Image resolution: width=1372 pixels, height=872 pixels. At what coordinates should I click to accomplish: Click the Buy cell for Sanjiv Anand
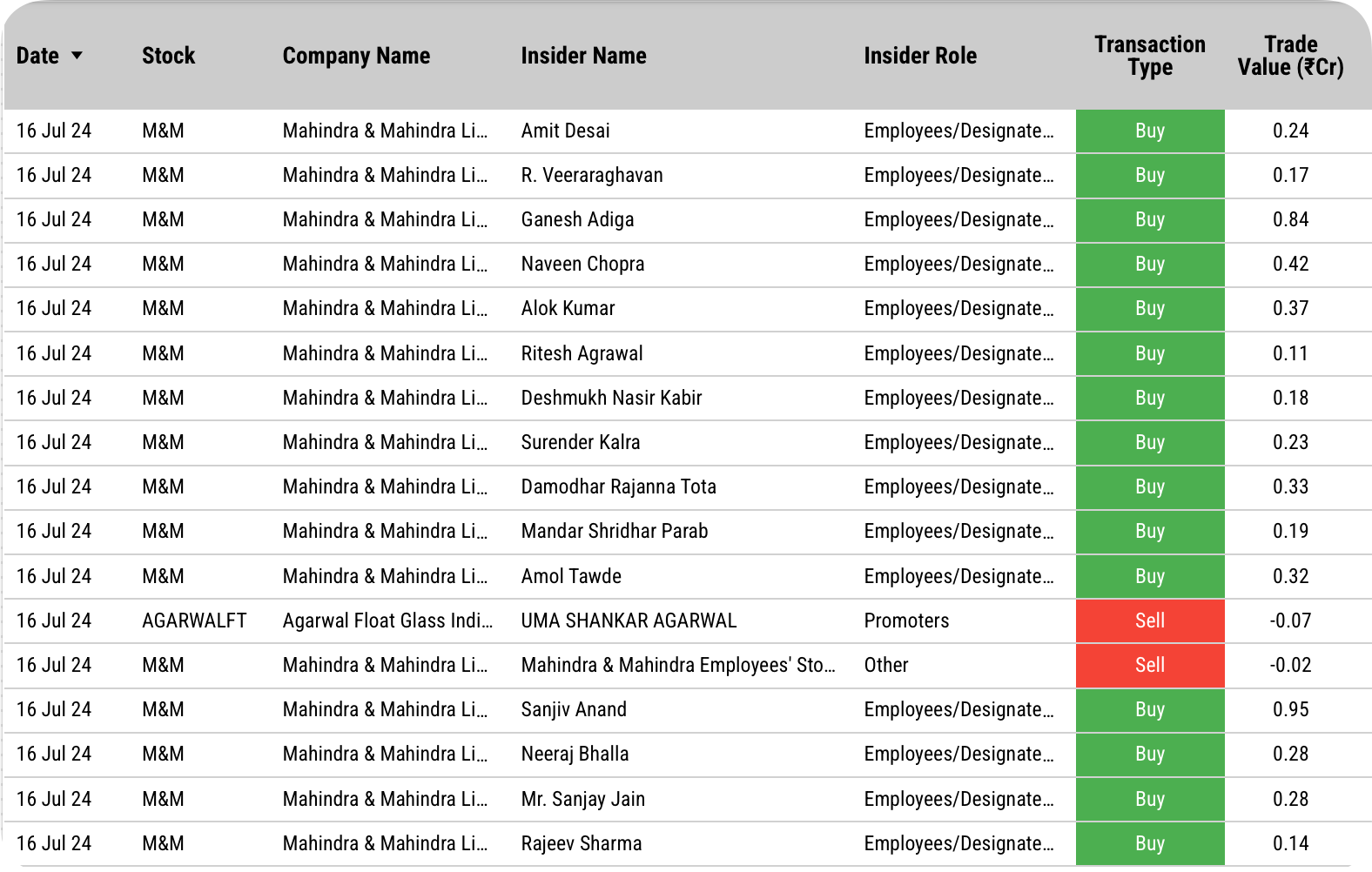[1150, 709]
